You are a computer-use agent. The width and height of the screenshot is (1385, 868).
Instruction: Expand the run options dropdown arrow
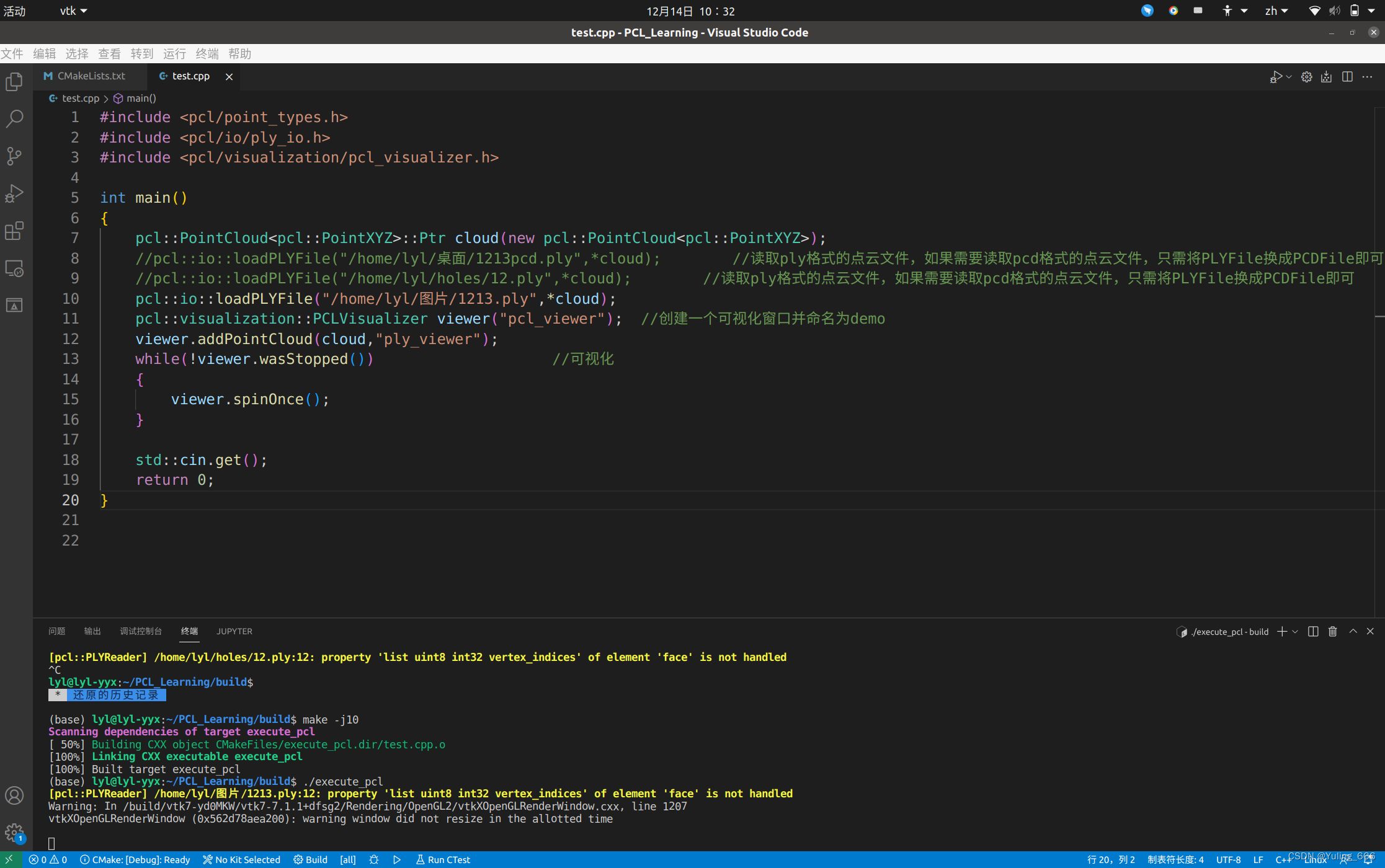[1289, 77]
